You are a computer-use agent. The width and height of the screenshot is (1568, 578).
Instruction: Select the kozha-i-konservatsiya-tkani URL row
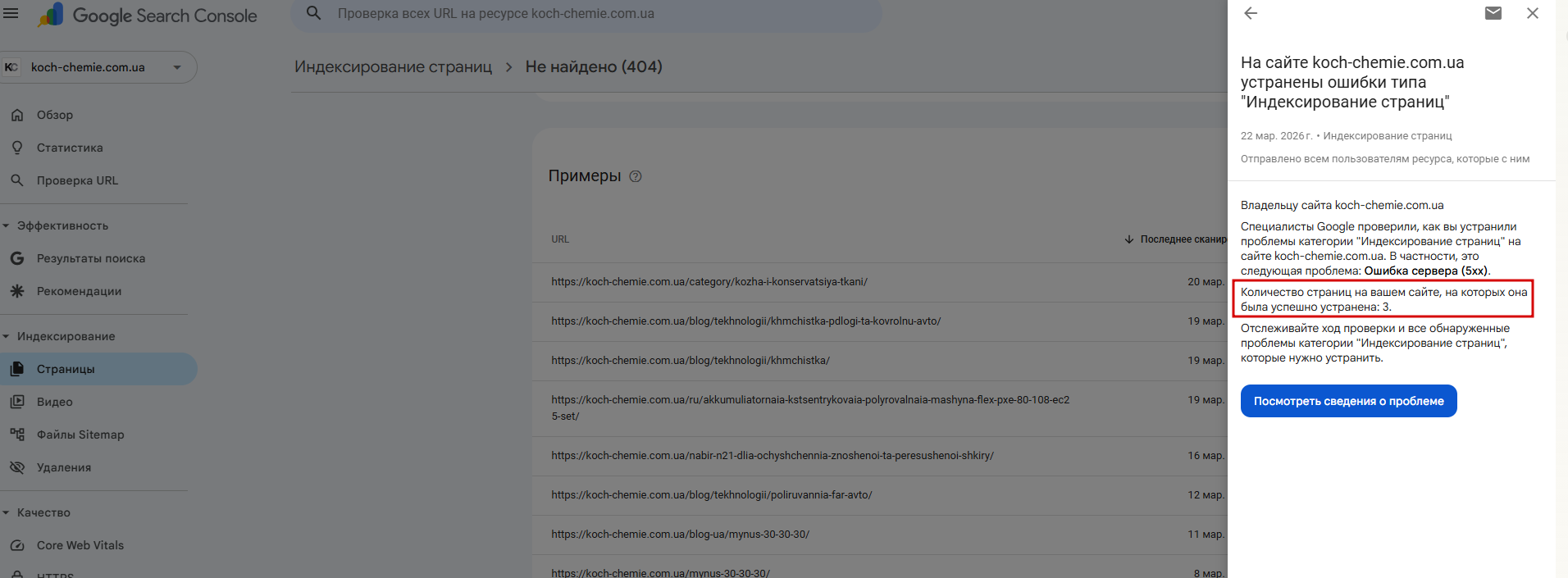[x=880, y=282]
